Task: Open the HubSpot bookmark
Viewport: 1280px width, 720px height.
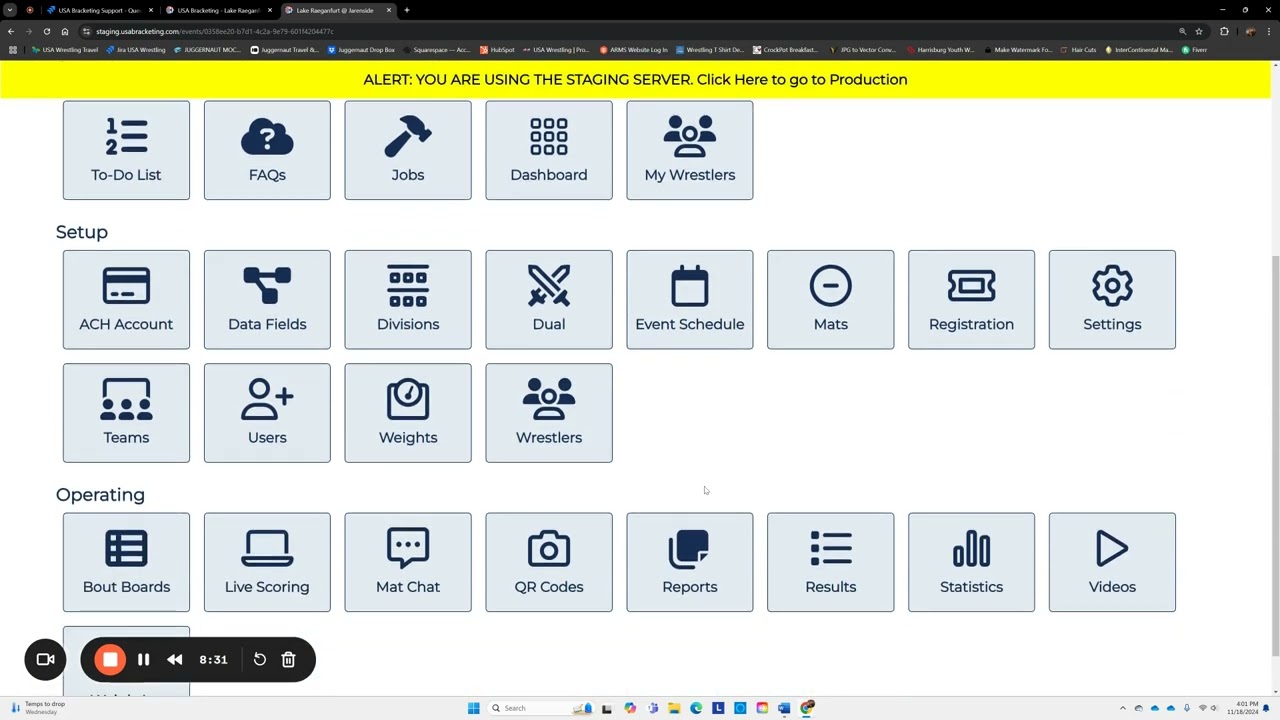Action: click(x=497, y=50)
